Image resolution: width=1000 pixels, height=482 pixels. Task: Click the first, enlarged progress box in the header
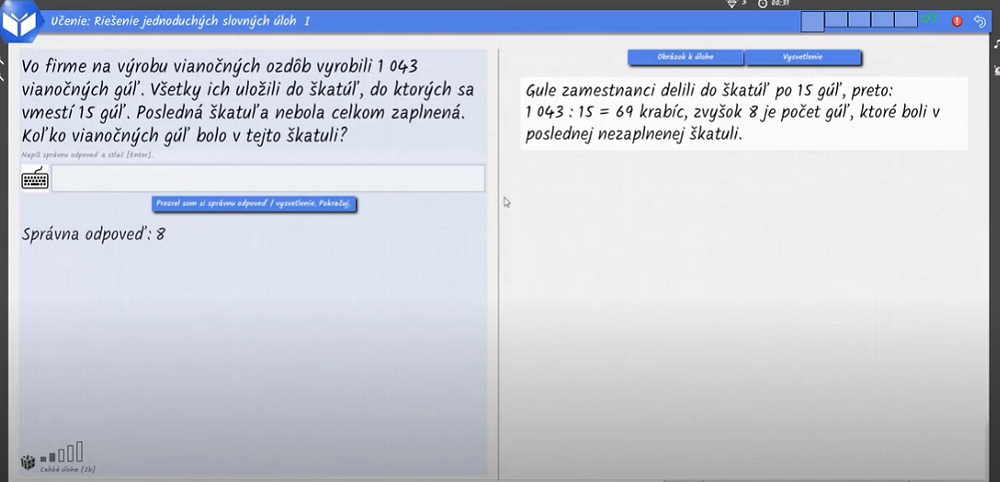click(x=812, y=22)
